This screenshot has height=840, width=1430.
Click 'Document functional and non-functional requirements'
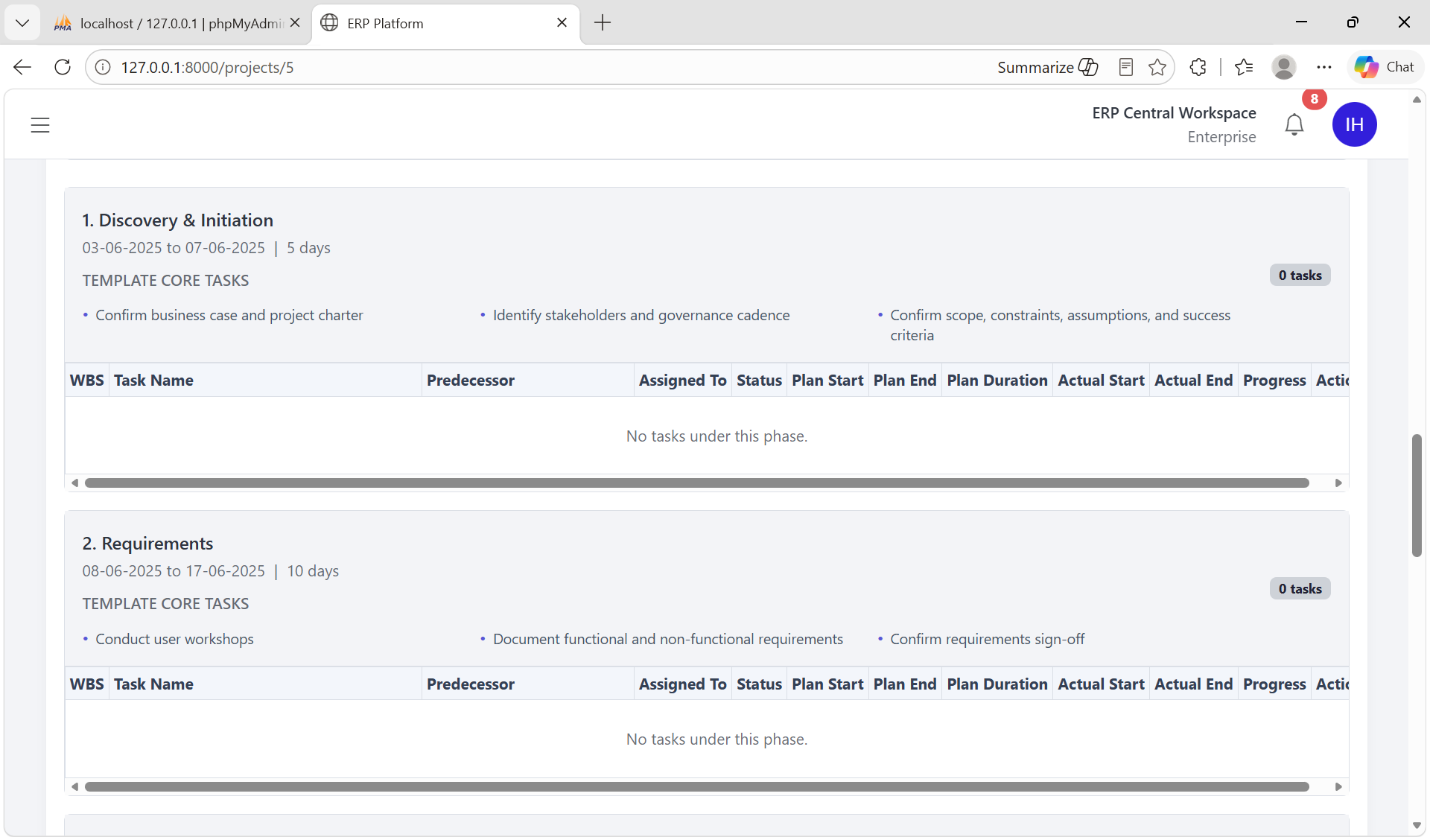(x=668, y=639)
